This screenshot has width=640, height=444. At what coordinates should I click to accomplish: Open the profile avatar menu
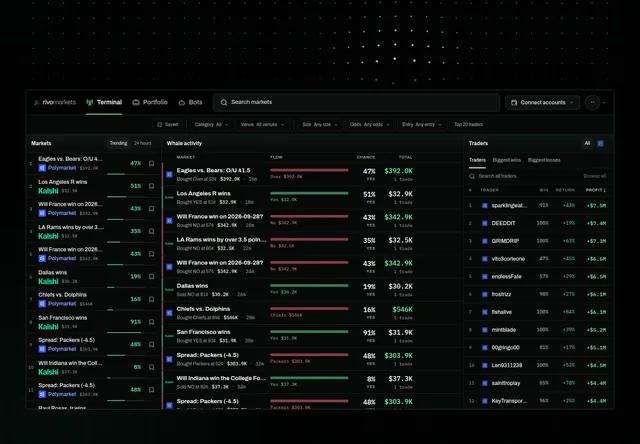592,102
